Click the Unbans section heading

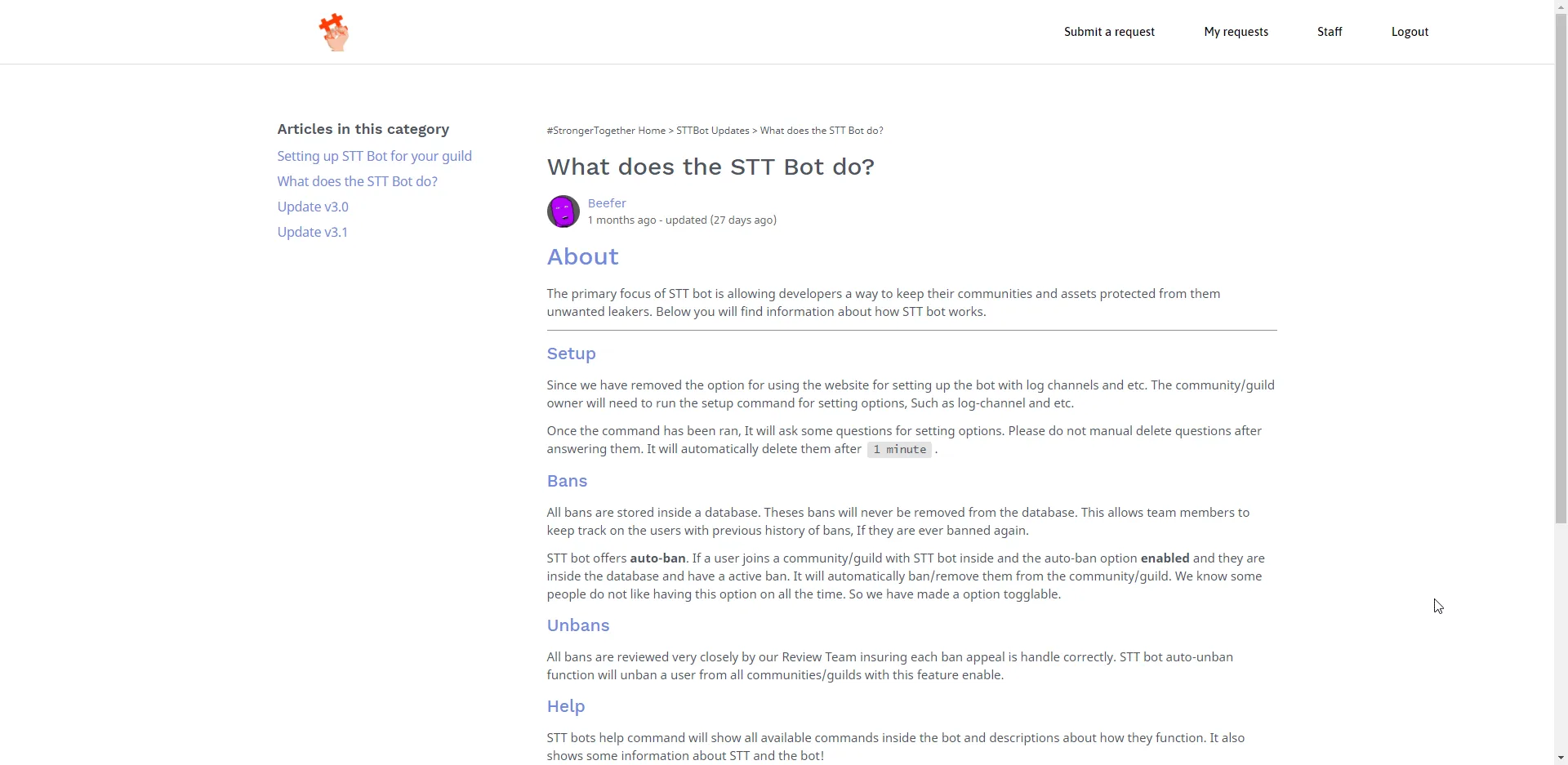click(x=577, y=625)
